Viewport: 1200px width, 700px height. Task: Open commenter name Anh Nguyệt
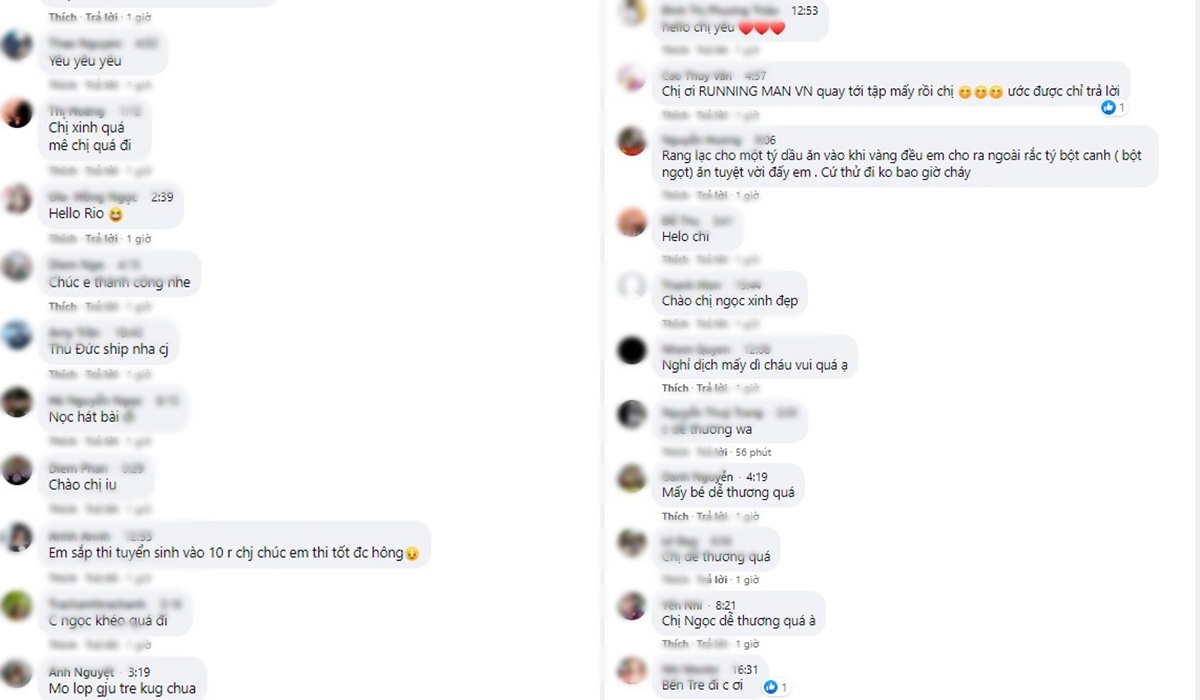click(81, 672)
